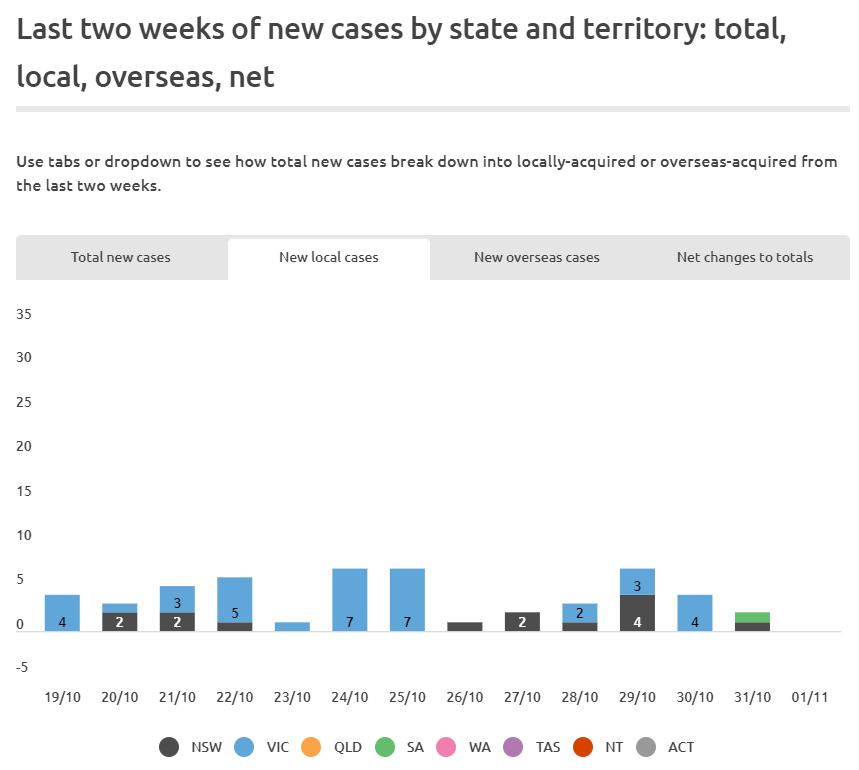Image resolution: width=859 pixels, height=770 pixels.
Task: Toggle the VIC series legend circle
Action: click(243, 746)
